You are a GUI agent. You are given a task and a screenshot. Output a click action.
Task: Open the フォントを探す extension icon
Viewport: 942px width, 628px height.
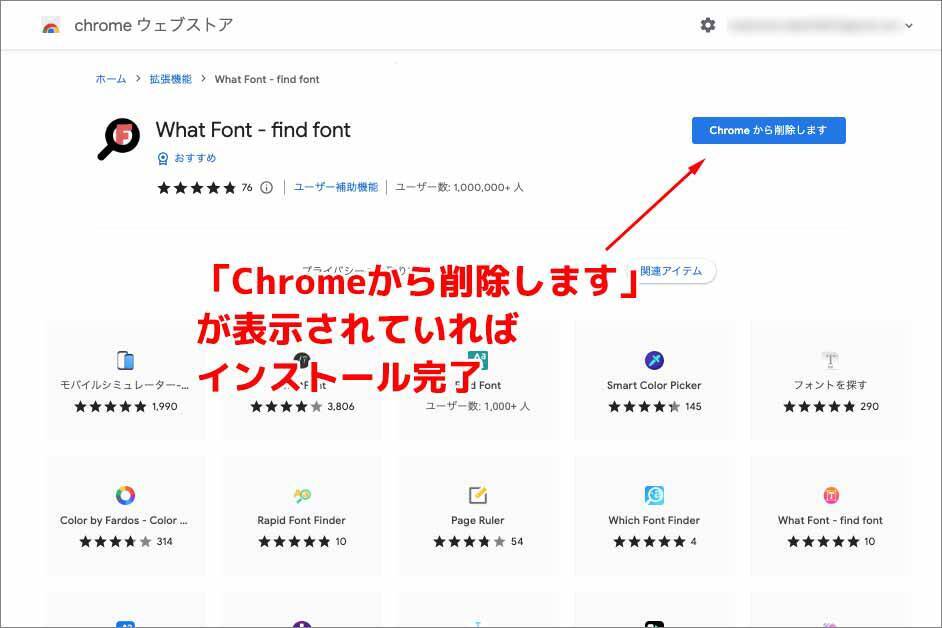(x=830, y=361)
